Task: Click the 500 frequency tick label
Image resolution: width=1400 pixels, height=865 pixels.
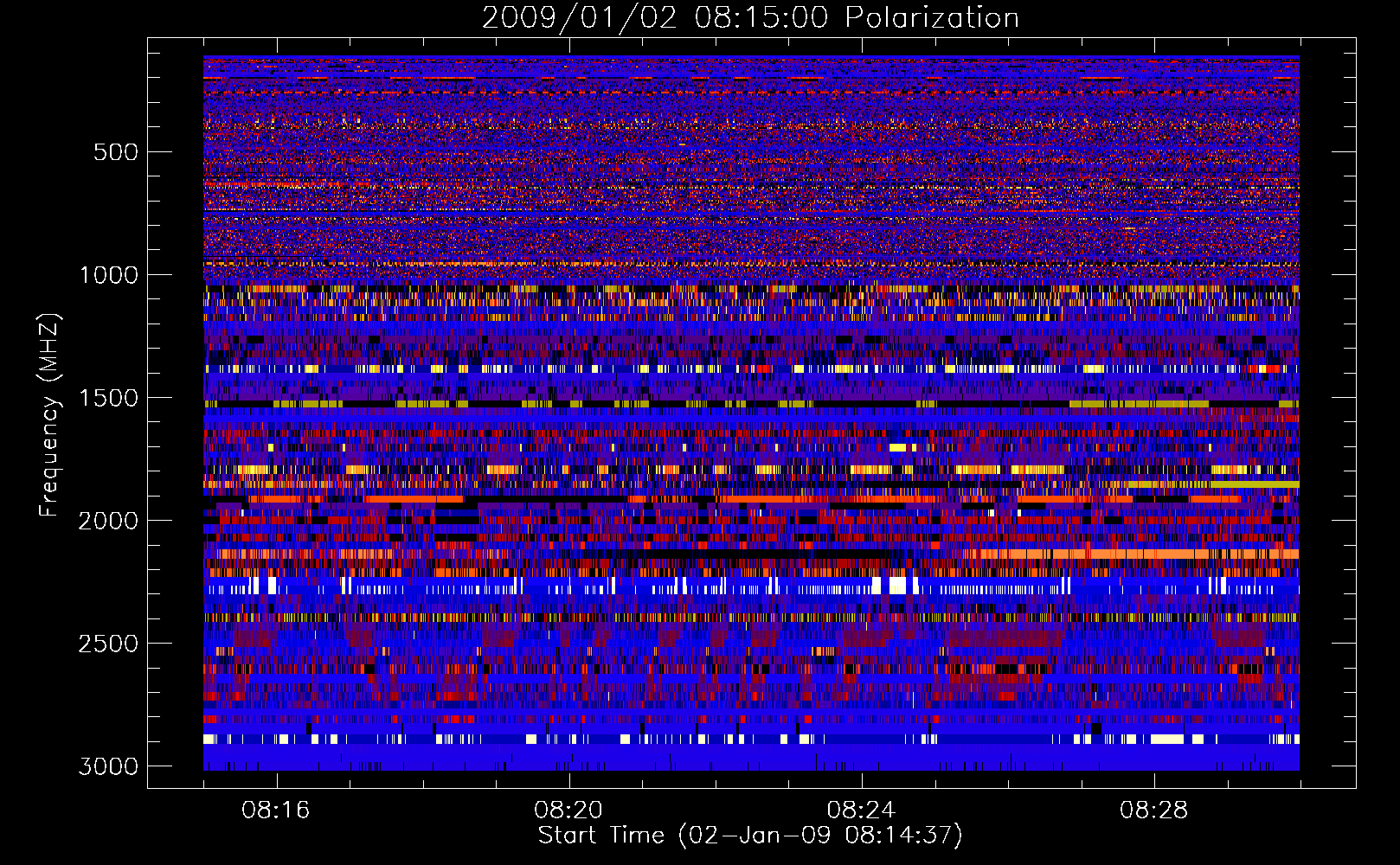Action: [116, 152]
